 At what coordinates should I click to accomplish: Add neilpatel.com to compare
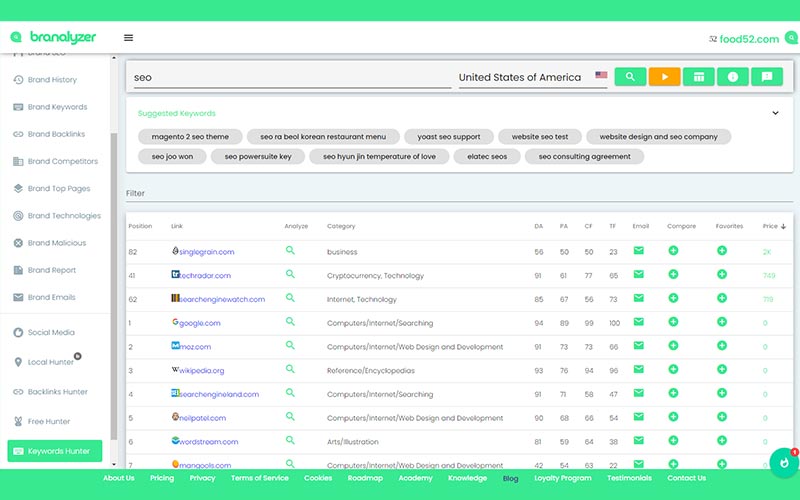click(673, 417)
